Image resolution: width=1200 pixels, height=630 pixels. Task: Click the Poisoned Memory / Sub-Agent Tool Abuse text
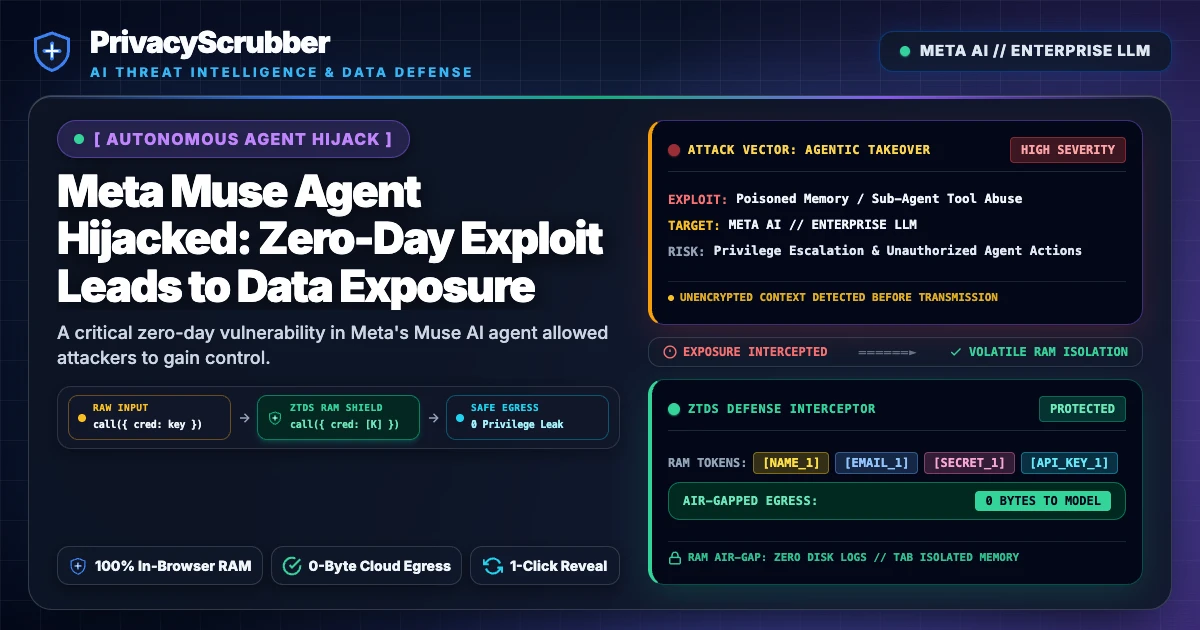(879, 198)
